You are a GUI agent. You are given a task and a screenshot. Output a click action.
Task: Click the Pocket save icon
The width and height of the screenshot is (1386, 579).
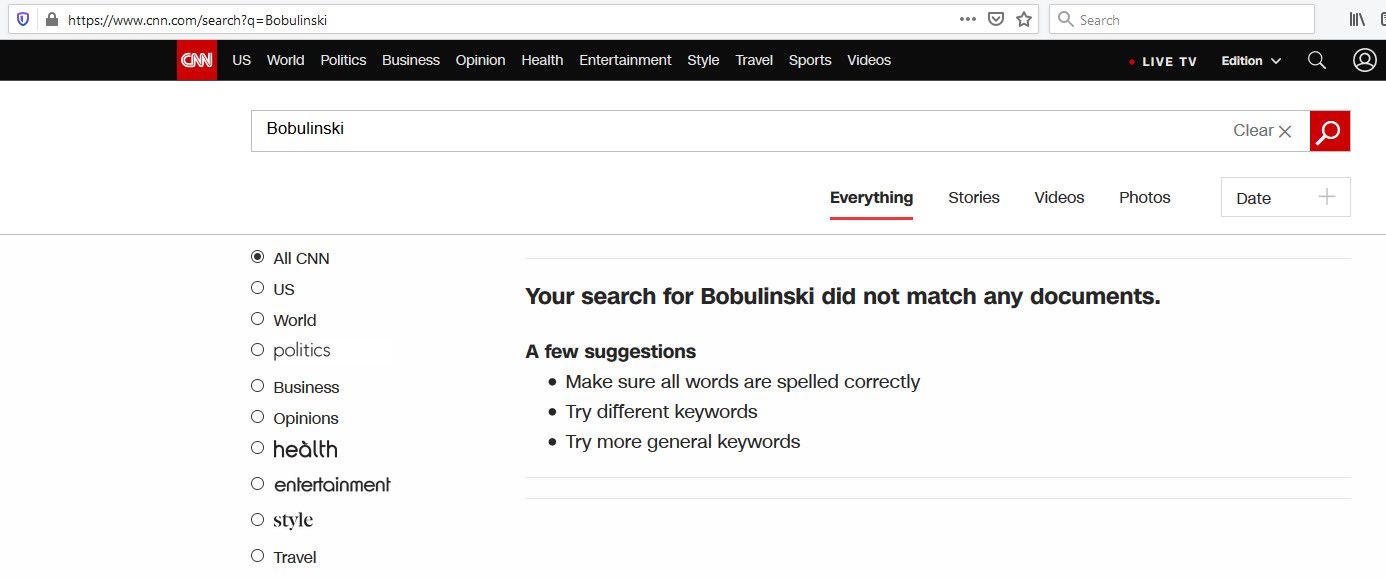tap(996, 19)
